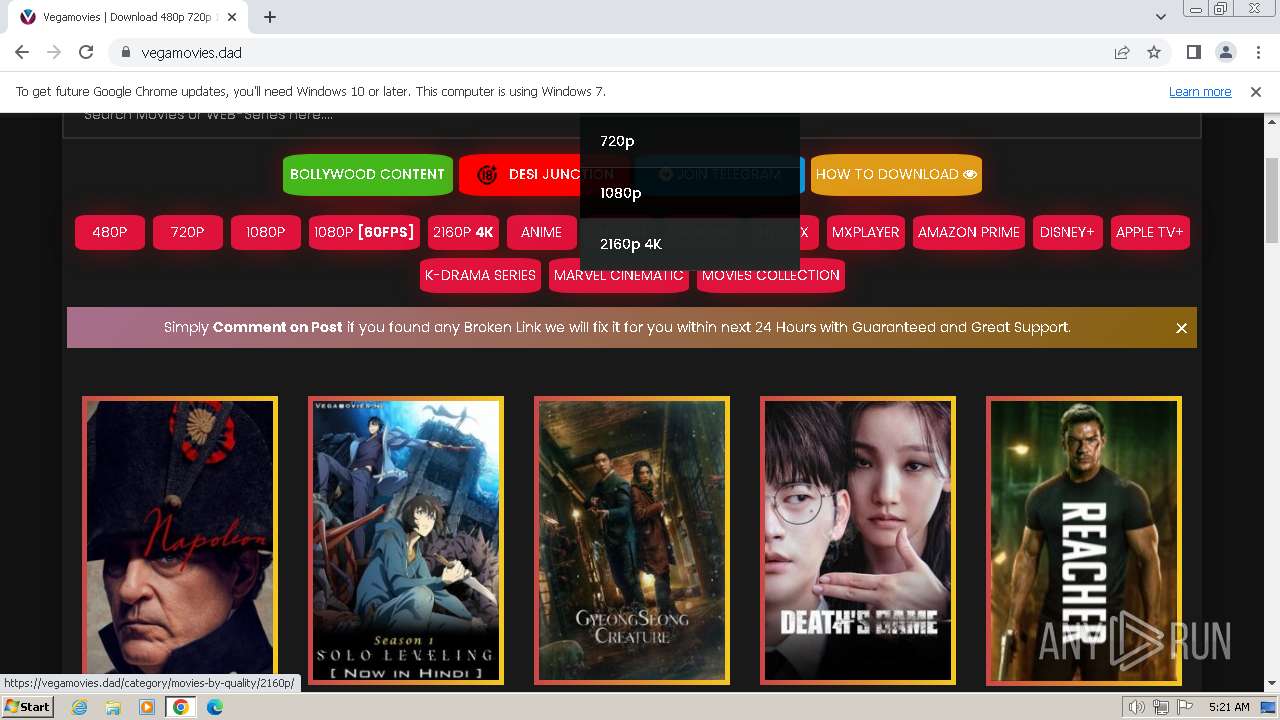Open the Chrome profile avatar
Viewport: 1280px width, 720px height.
1225,52
